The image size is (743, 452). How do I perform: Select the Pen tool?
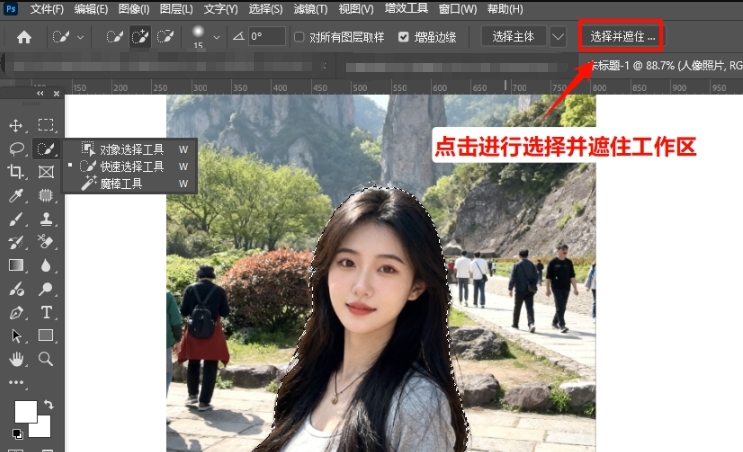coord(16,313)
